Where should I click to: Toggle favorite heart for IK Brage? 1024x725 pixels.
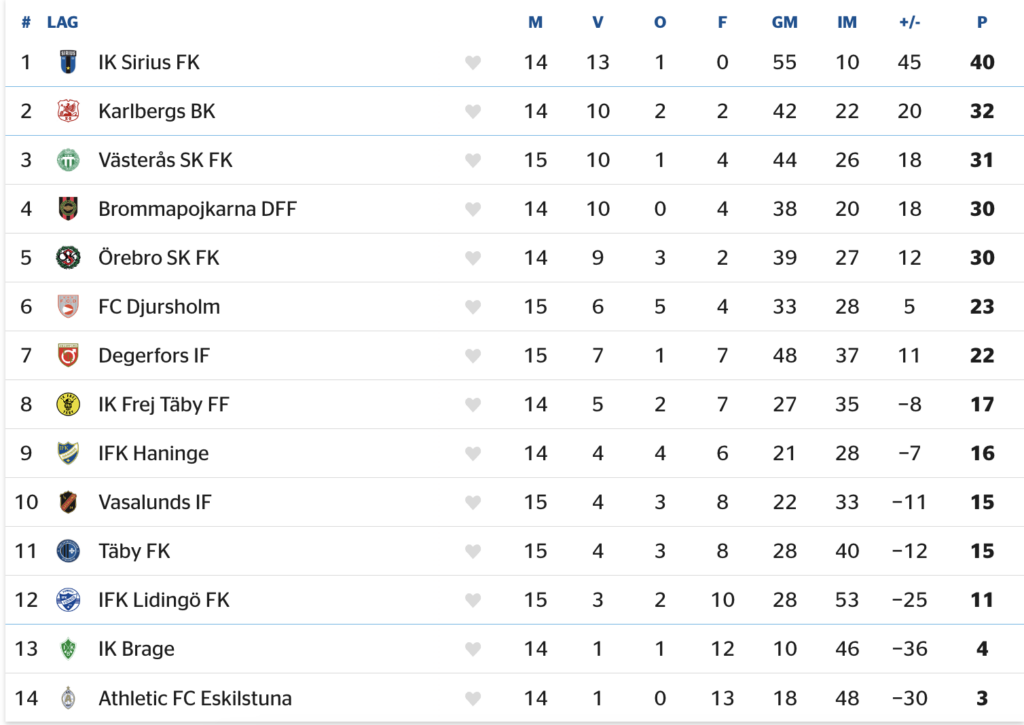point(473,651)
